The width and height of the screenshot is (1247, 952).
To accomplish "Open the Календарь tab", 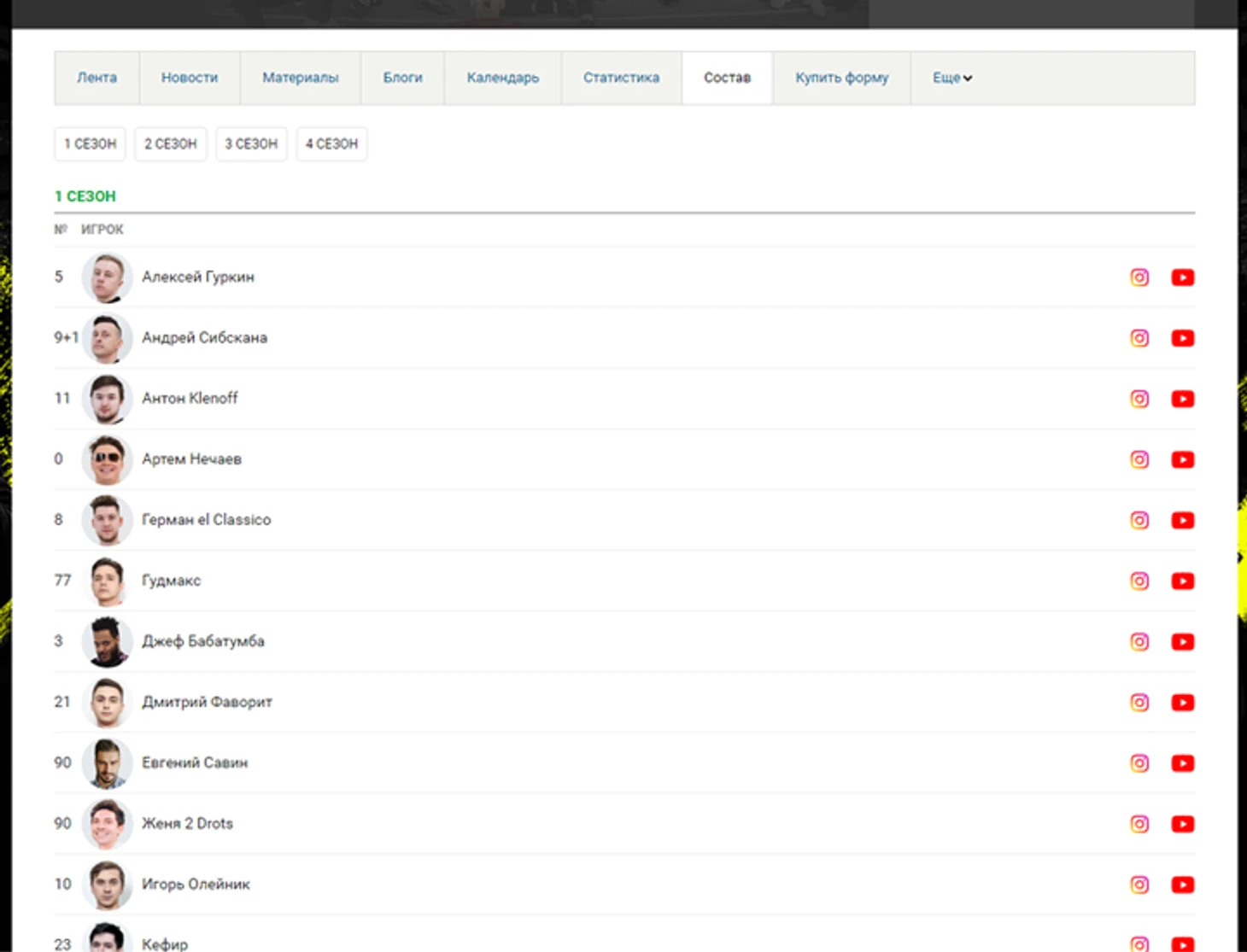I will tap(502, 78).
